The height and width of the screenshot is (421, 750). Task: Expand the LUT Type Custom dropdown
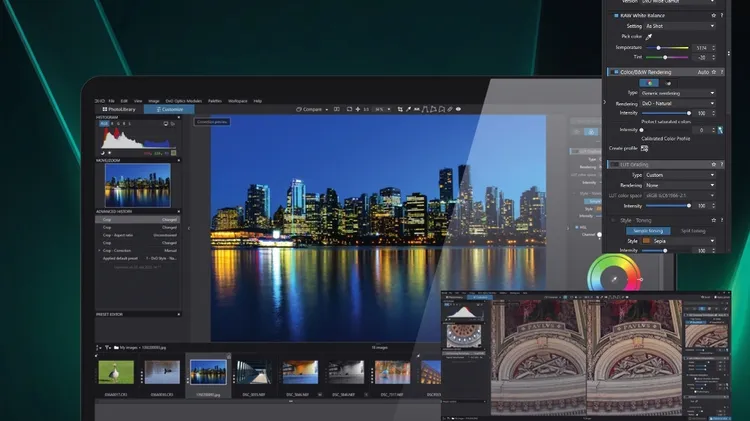click(677, 175)
